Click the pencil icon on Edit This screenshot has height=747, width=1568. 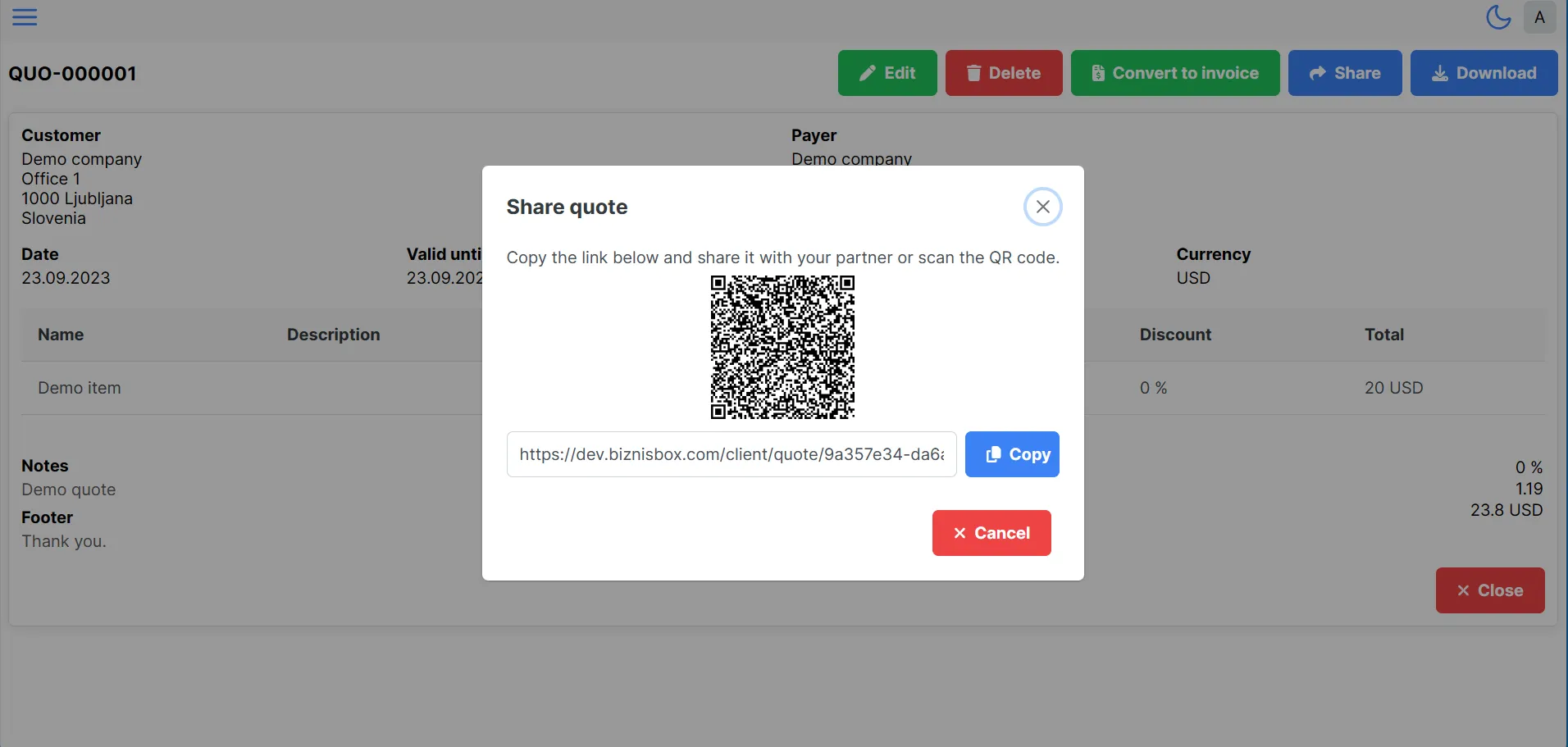point(867,74)
